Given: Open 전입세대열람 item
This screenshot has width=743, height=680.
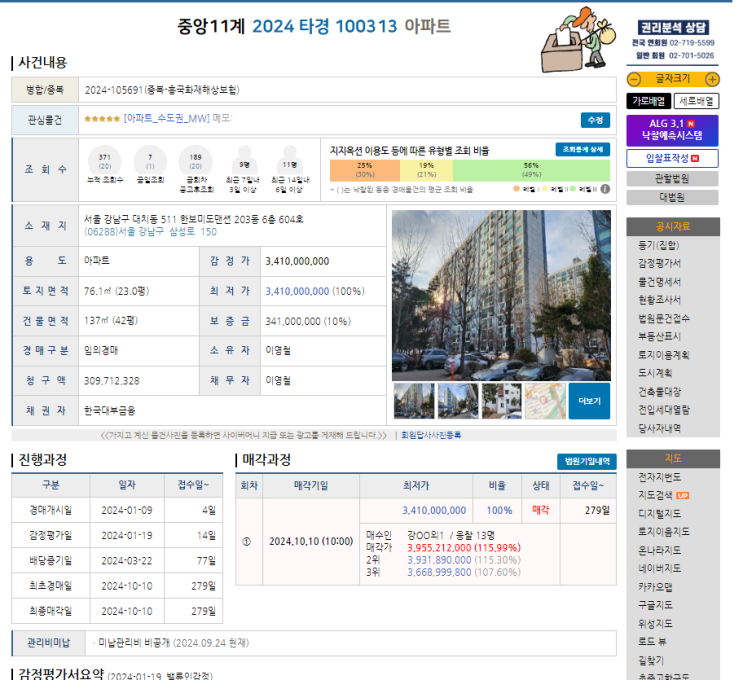Looking at the screenshot, I should [663, 409].
